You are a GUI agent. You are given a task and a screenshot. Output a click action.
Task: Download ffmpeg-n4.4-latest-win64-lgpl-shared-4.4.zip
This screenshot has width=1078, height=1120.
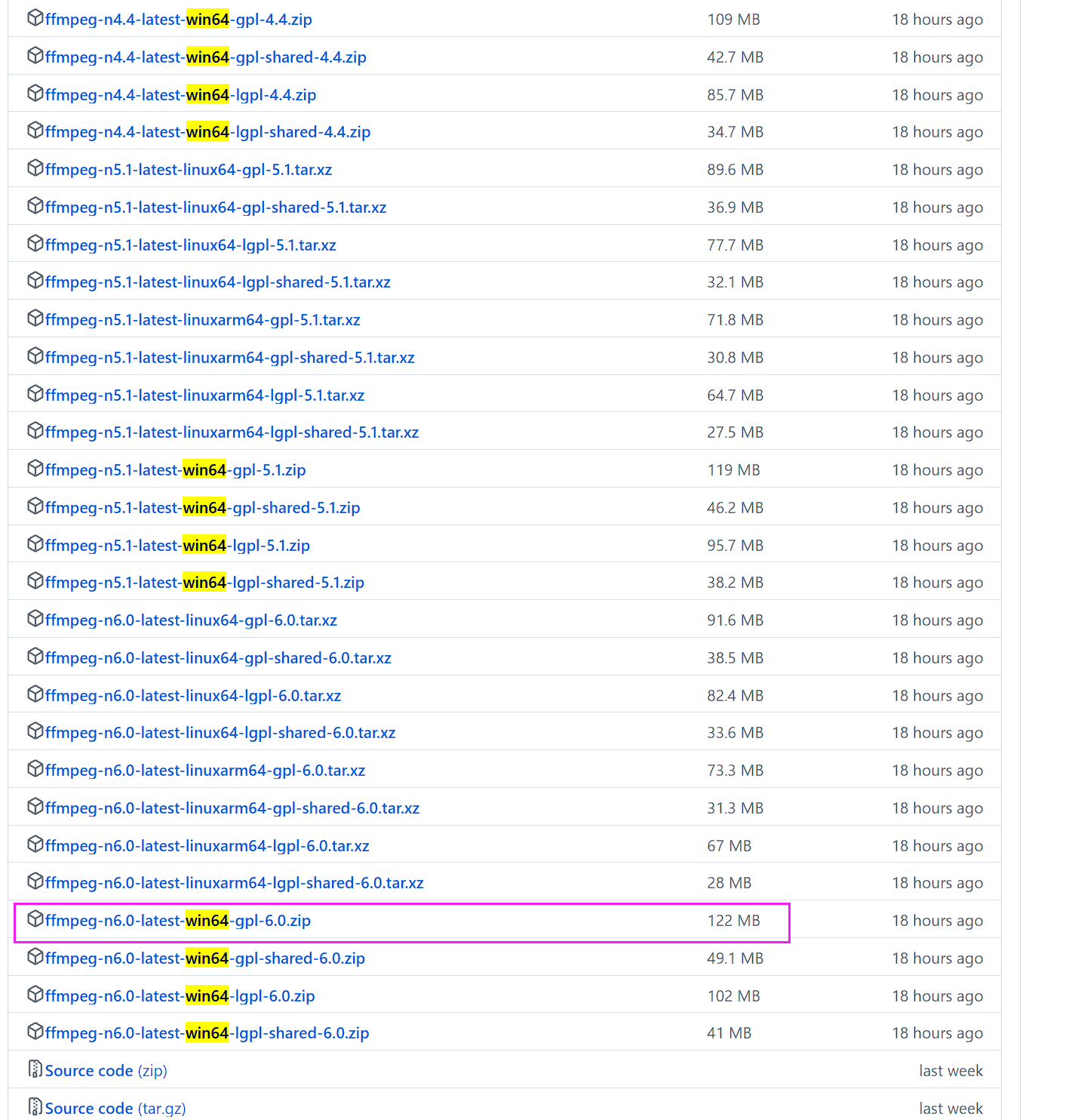tap(208, 132)
